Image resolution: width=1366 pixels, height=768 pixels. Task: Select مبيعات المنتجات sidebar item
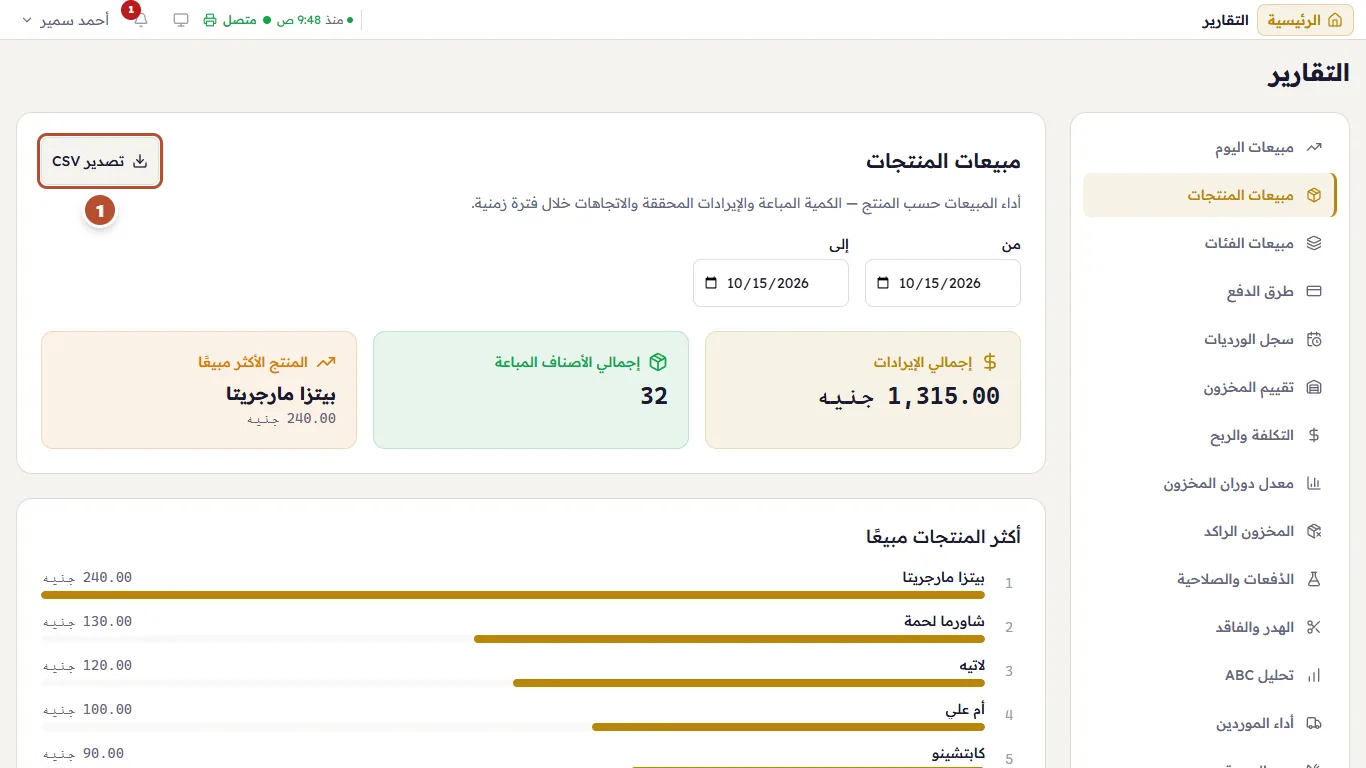(x=1210, y=196)
